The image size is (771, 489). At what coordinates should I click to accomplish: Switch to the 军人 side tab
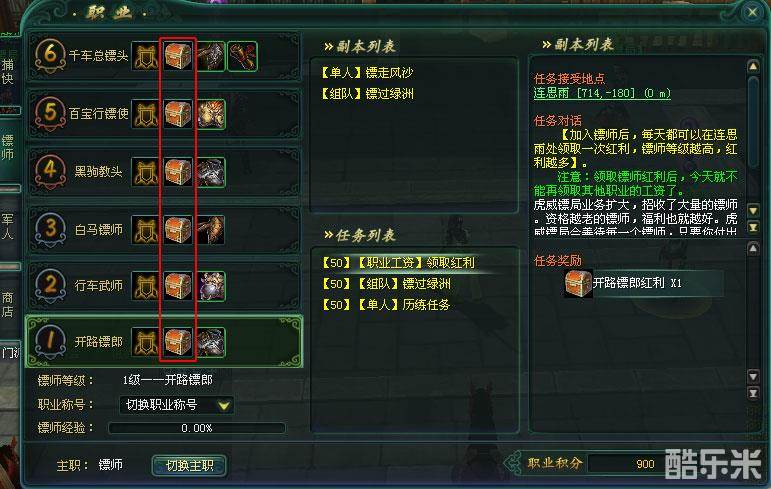[x=8, y=227]
